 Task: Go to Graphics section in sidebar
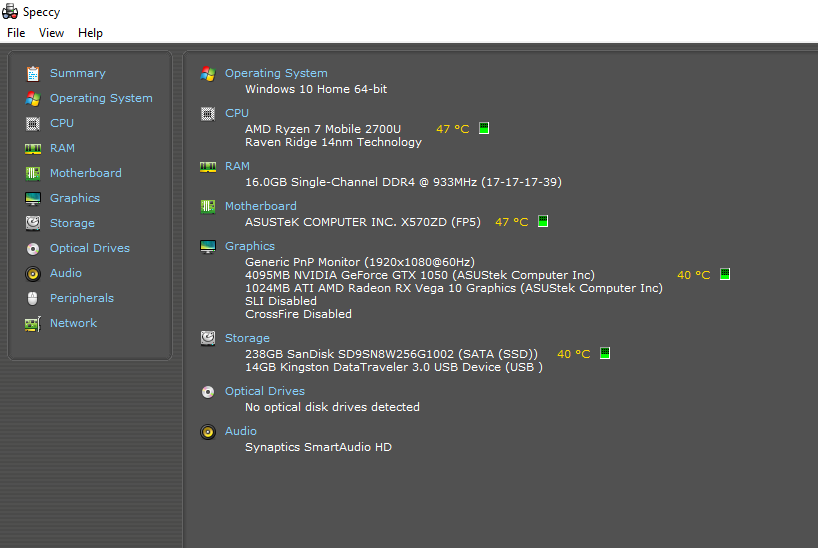[75, 198]
